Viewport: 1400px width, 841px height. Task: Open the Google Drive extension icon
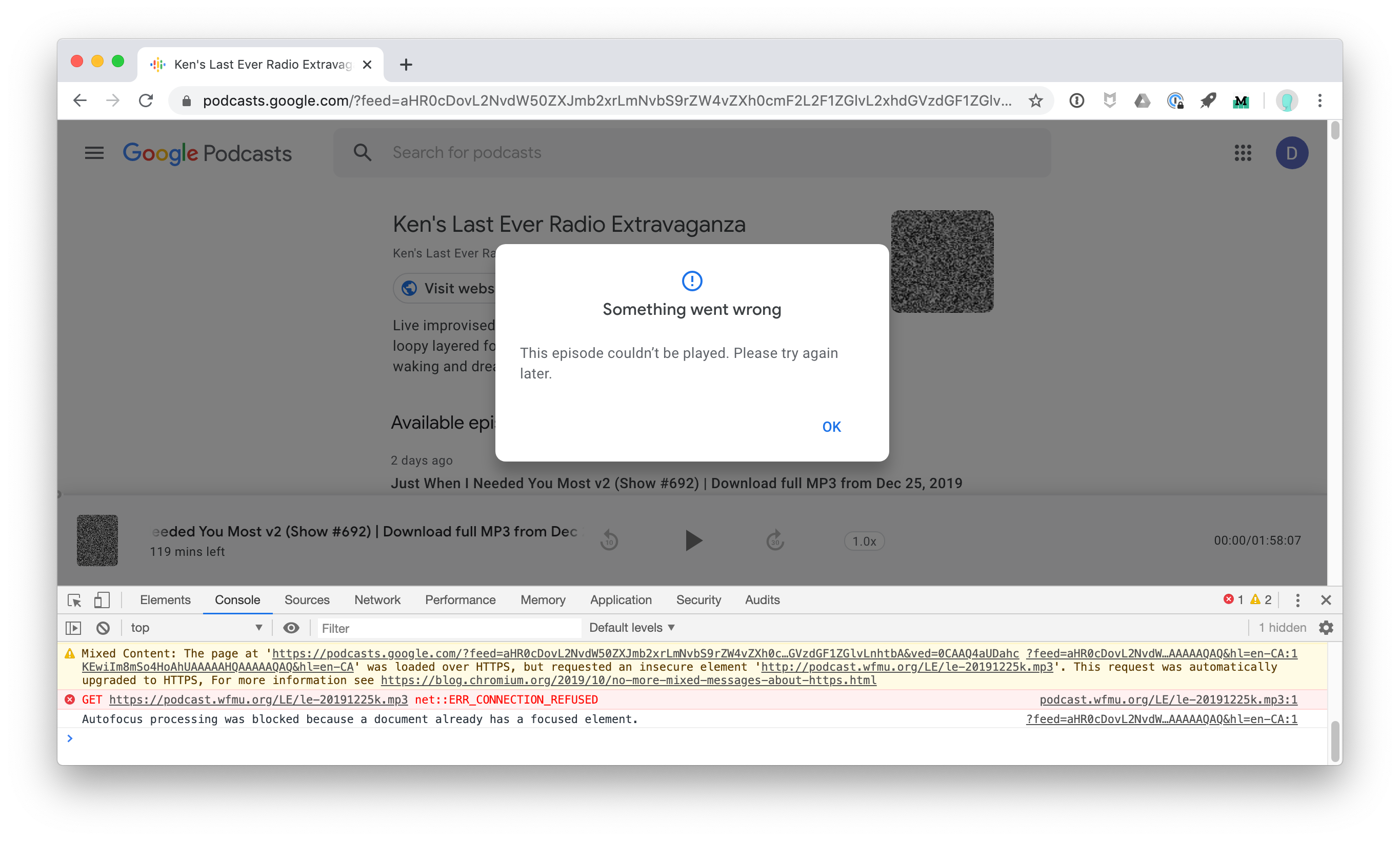(1142, 101)
